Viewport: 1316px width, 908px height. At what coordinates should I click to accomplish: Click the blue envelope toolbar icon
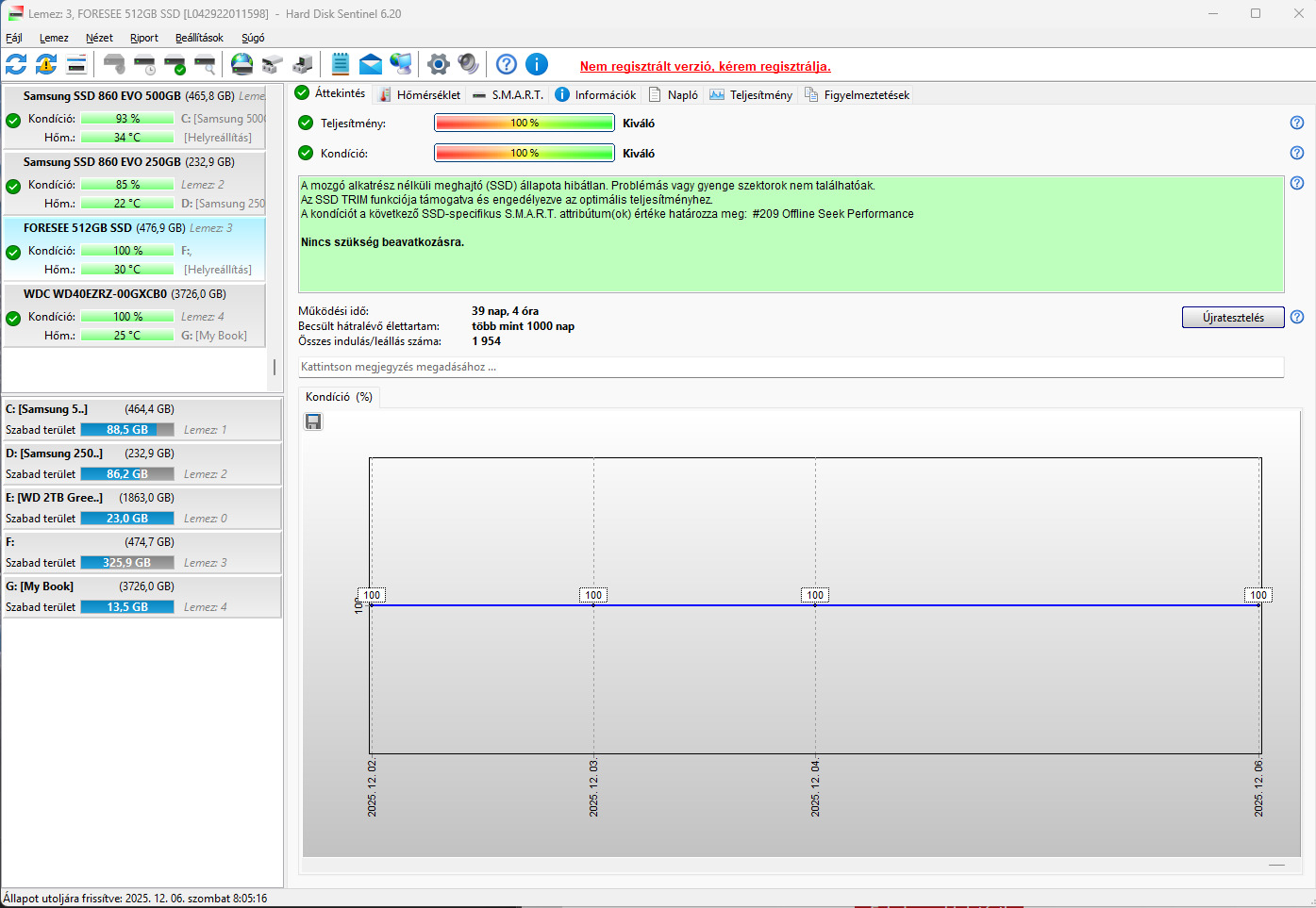coord(371,64)
